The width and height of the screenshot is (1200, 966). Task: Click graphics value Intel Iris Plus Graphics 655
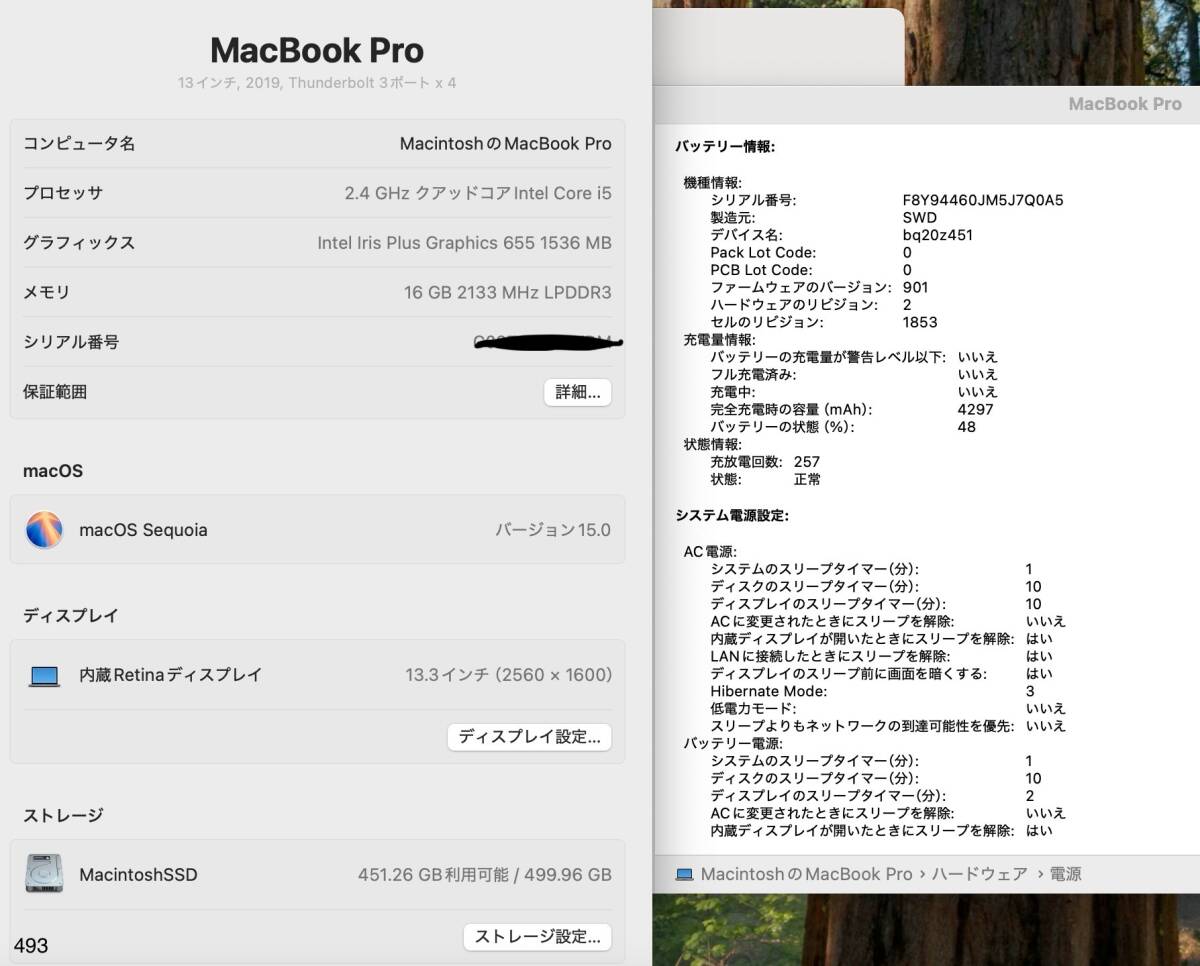click(x=464, y=243)
